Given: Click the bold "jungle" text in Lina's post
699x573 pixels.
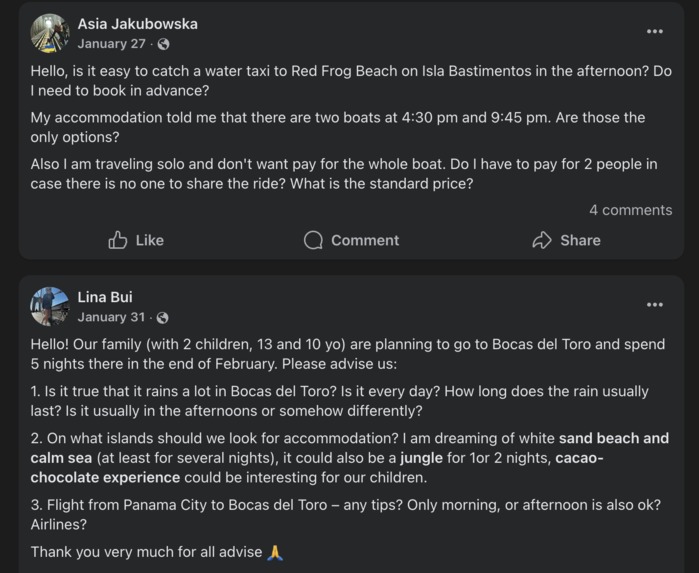Looking at the screenshot, I should pos(421,458).
